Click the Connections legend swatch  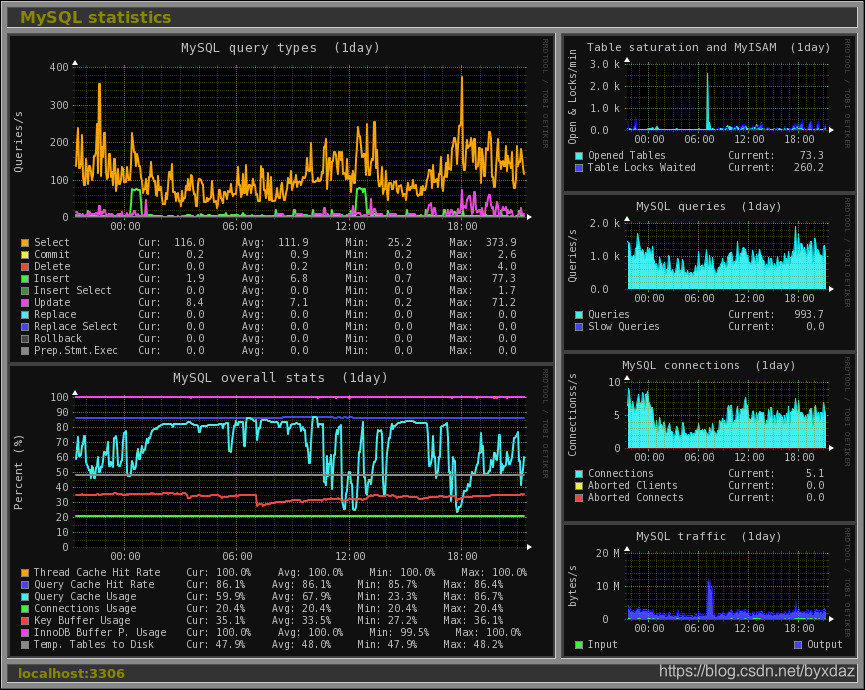click(579, 474)
